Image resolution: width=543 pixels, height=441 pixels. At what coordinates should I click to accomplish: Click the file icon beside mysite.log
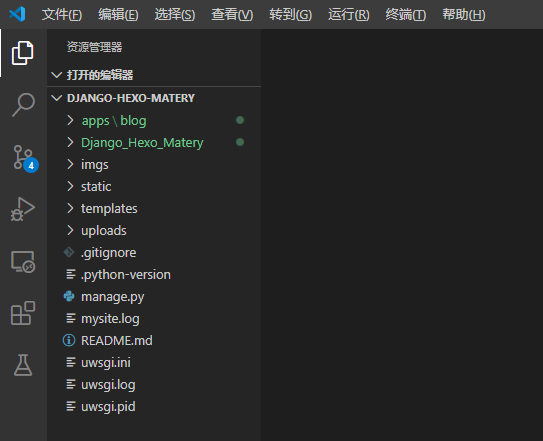pyautogui.click(x=71, y=318)
